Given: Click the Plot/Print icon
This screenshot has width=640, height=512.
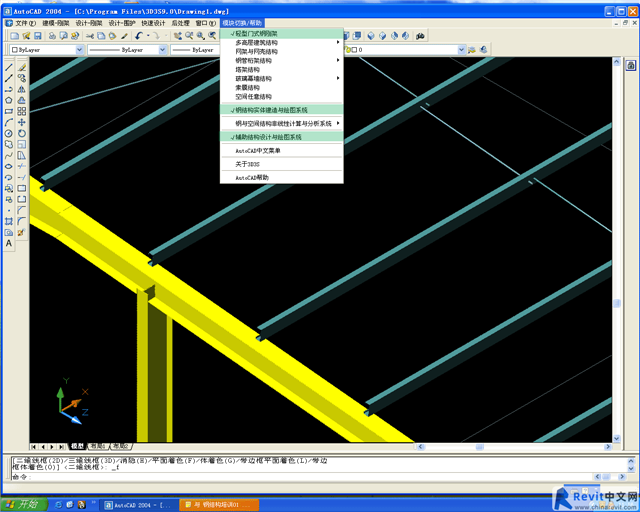Looking at the screenshot, I should [52, 36].
